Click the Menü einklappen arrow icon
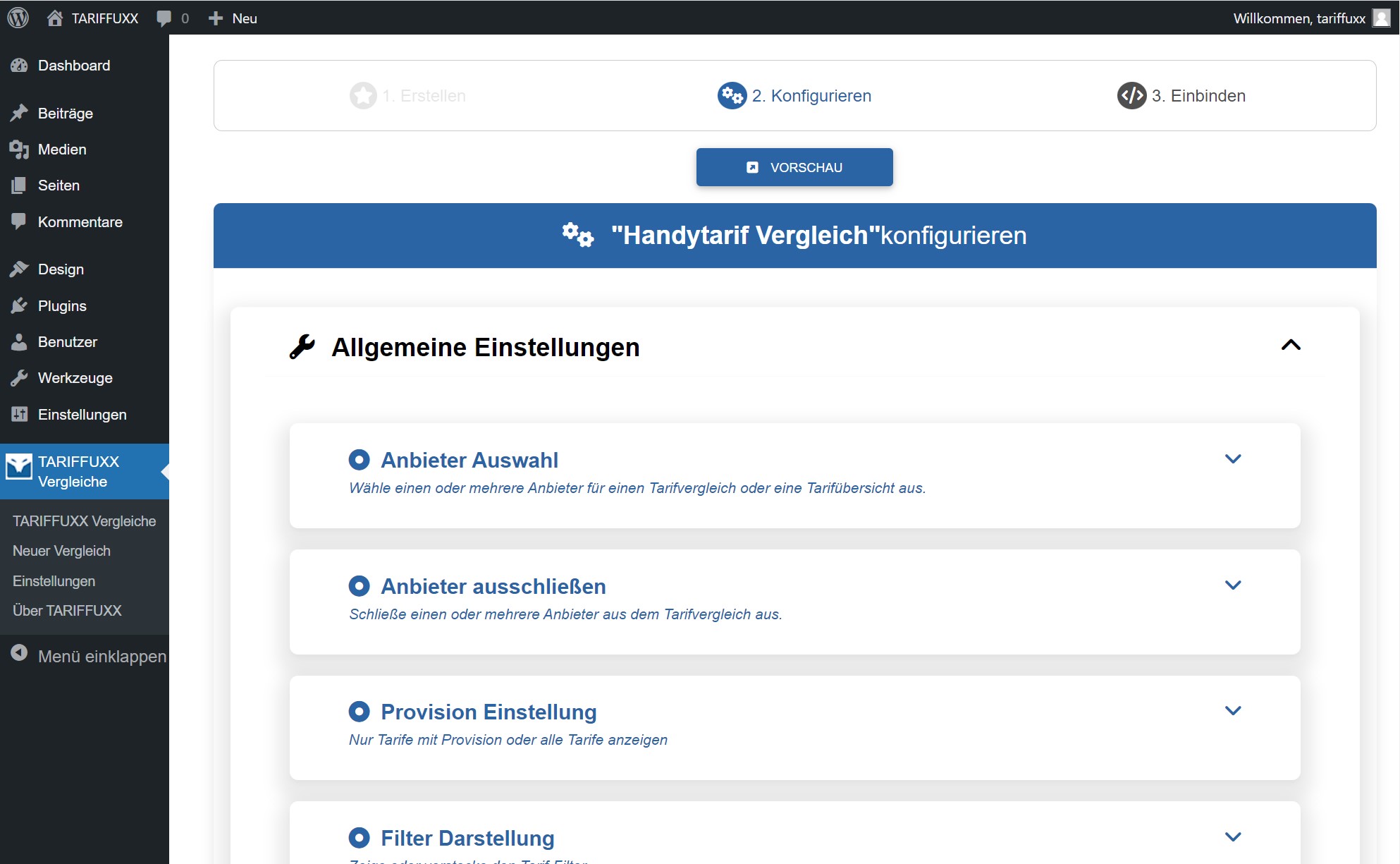Viewport: 1400px width, 864px height. (19, 653)
